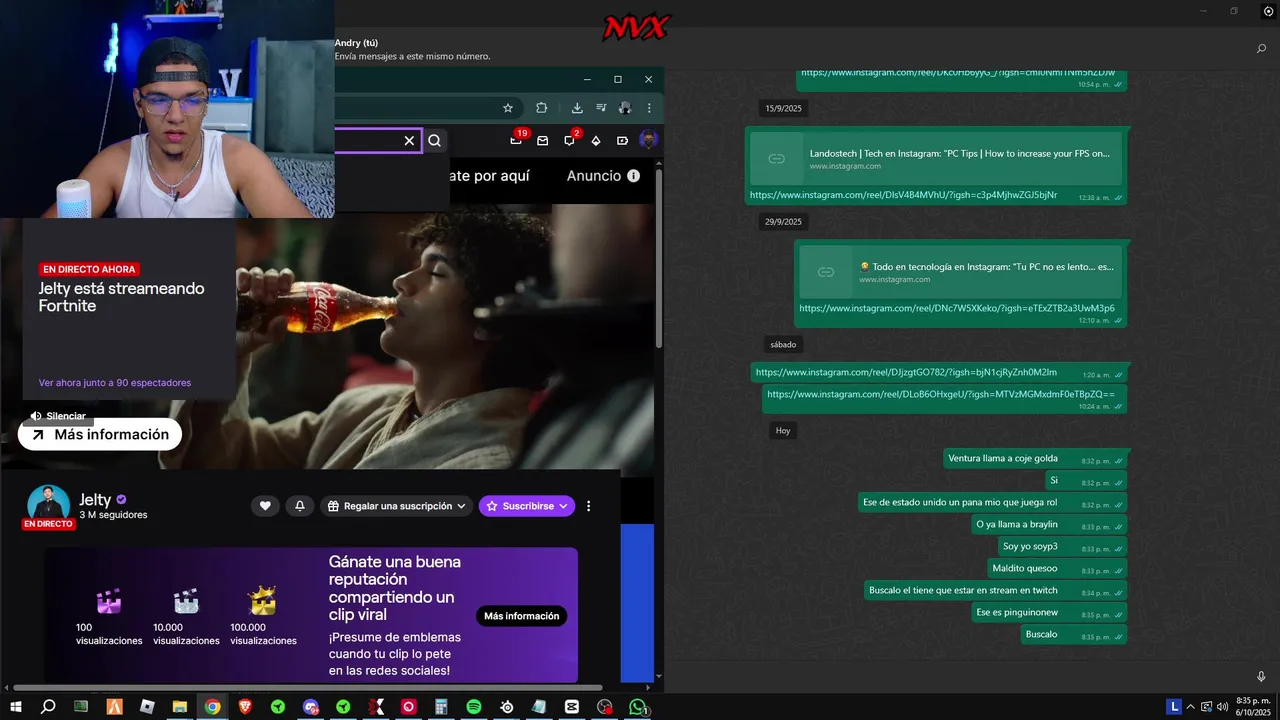The width and height of the screenshot is (1280, 720).
Task: Open Todo en tecnología link preview card
Action: click(x=960, y=272)
